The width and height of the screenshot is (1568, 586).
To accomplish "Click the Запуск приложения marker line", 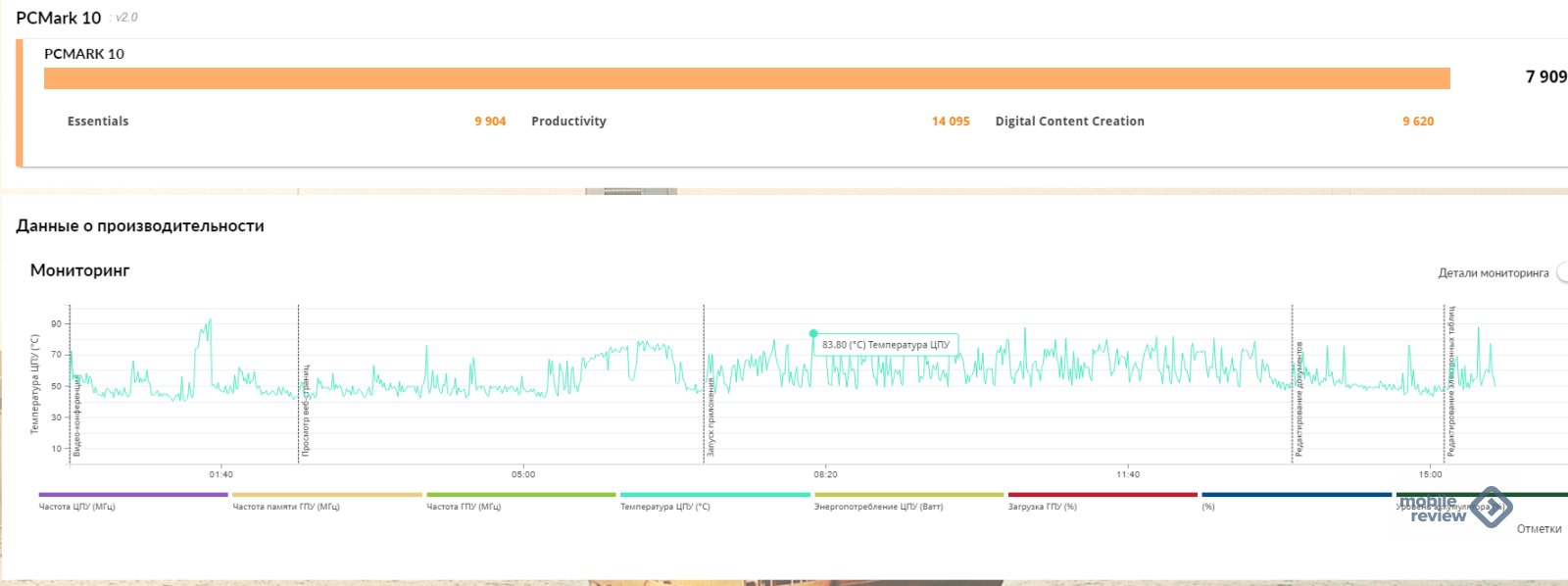I will point(704,392).
